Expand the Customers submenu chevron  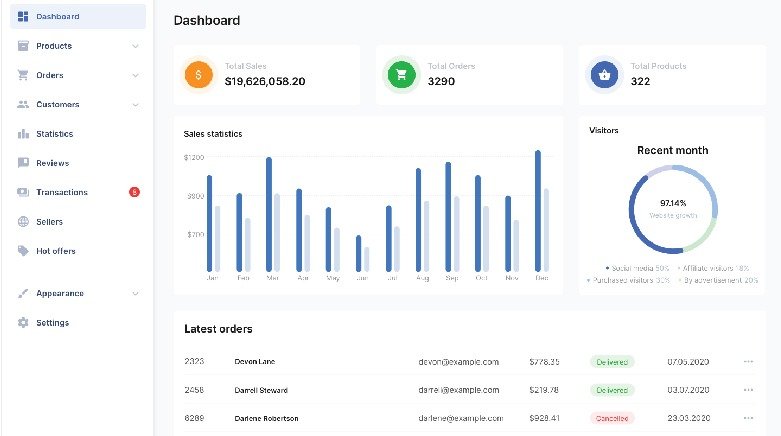pyautogui.click(x=135, y=104)
